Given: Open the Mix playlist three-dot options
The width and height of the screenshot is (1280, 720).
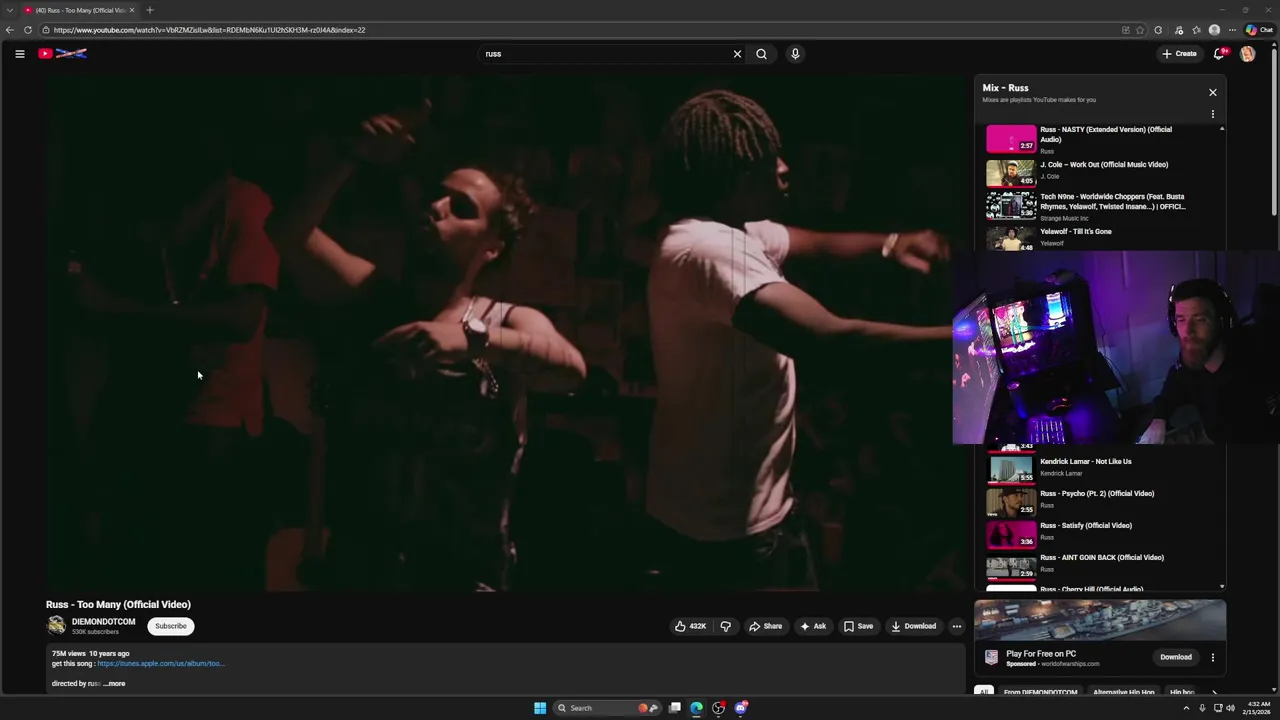Looking at the screenshot, I should click(1212, 114).
